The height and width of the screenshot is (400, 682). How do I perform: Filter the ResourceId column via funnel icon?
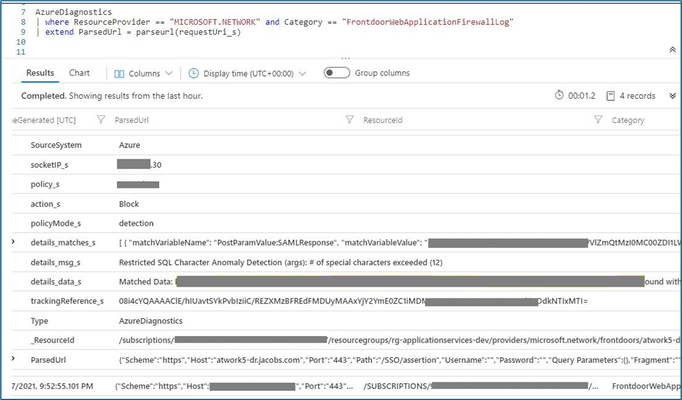tap(598, 120)
